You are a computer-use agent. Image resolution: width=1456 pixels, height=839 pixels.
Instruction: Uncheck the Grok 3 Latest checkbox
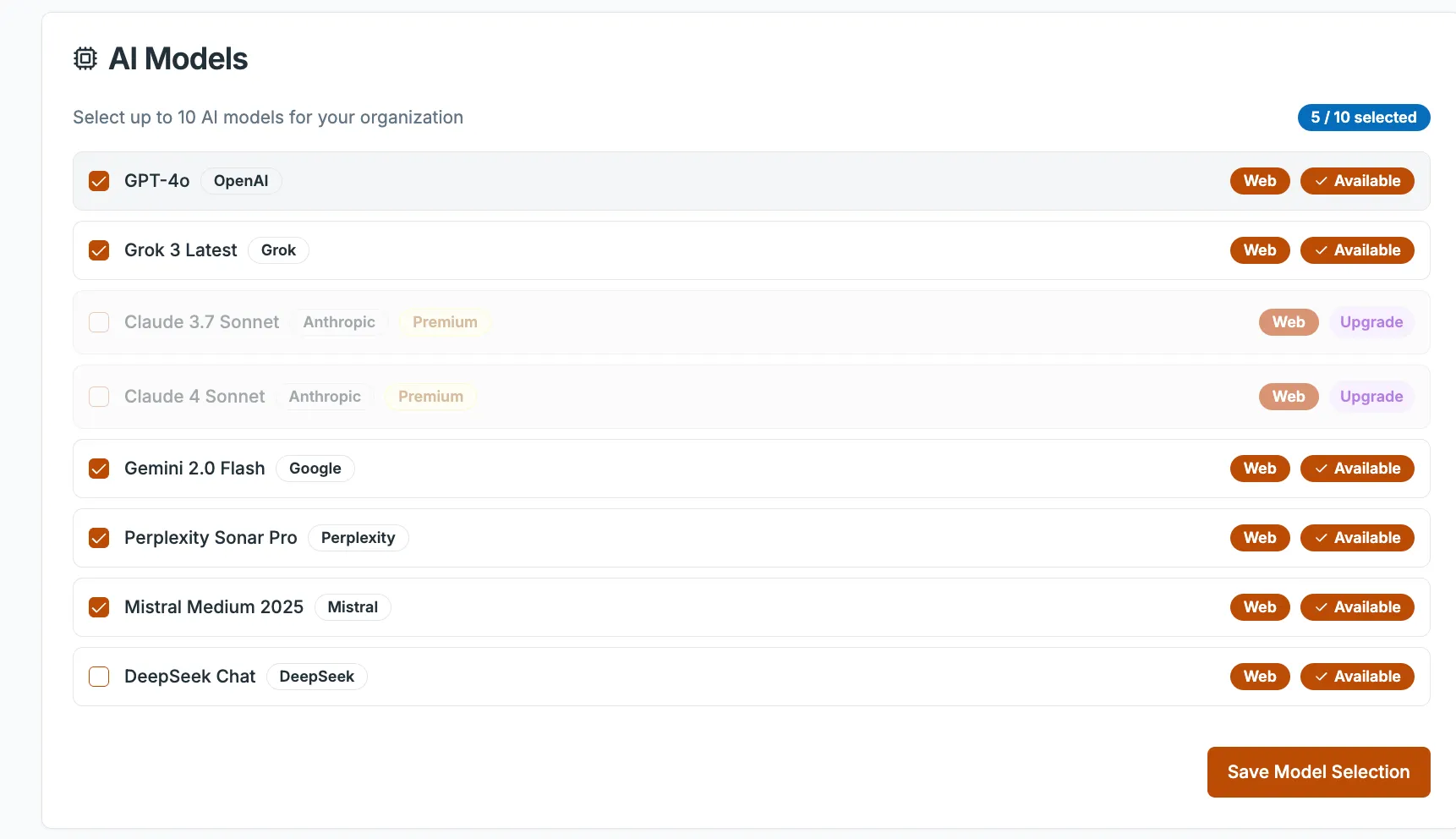pyautogui.click(x=99, y=250)
